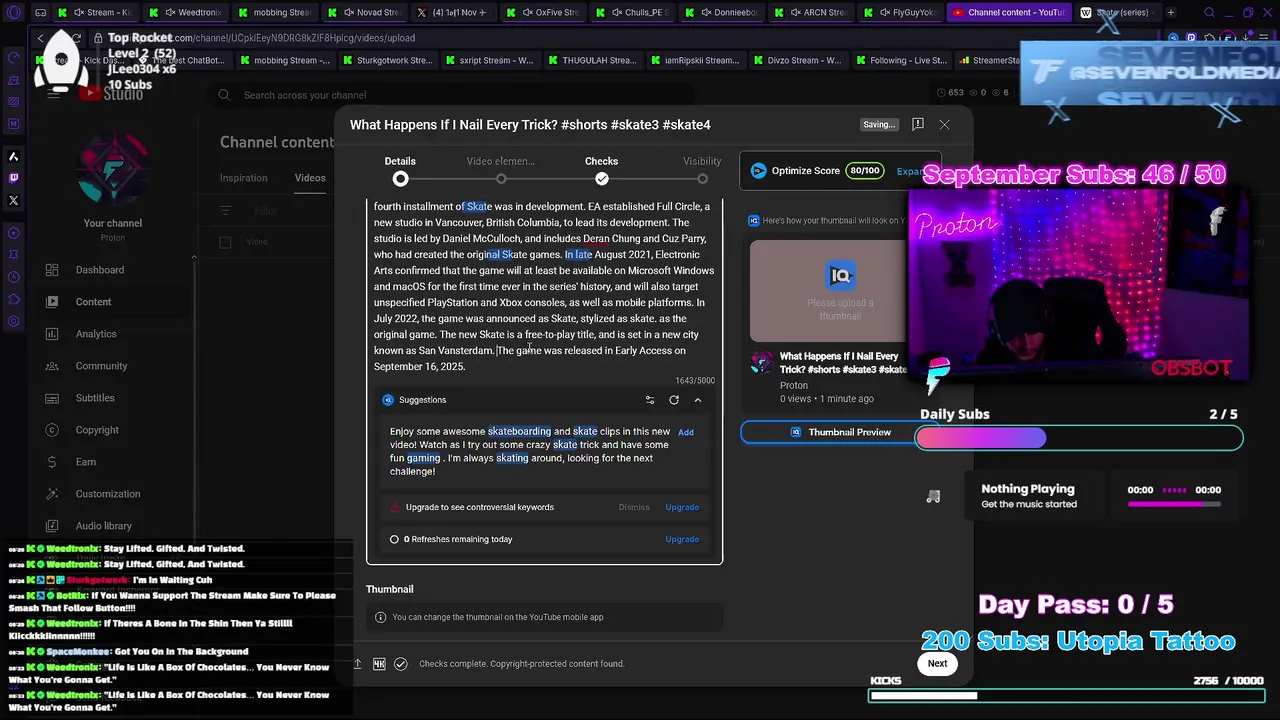Click the Optimize Score 80/100 badge
Screen dimensions: 1280x720
[x=865, y=171]
